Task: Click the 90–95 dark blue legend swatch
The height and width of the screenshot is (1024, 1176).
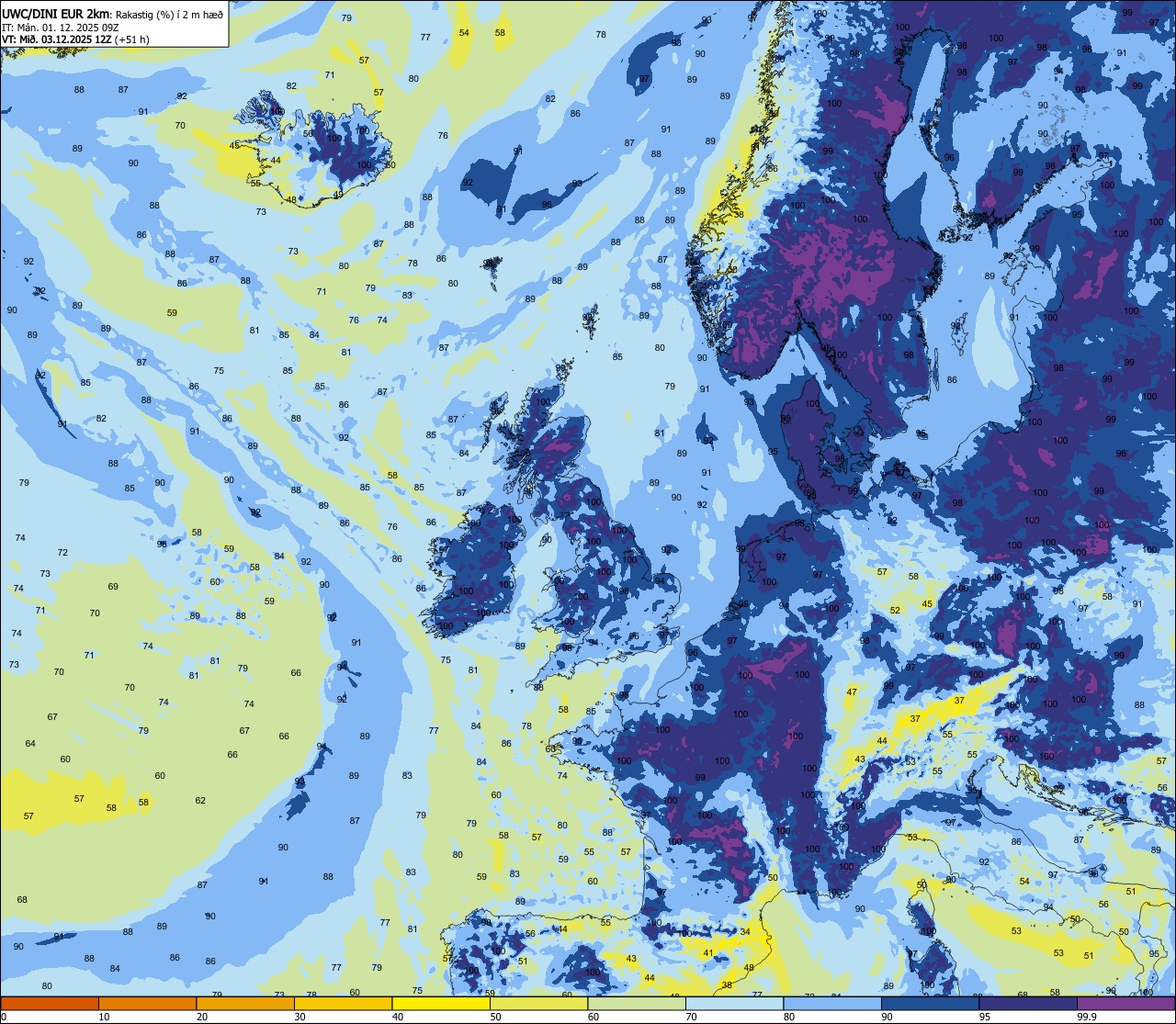Action: (x=930, y=1004)
